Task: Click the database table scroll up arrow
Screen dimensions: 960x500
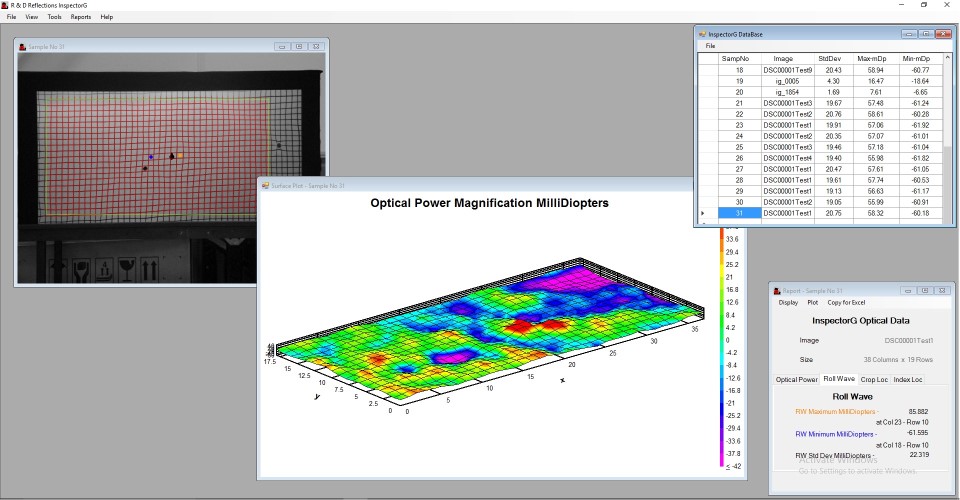Action: click(945, 59)
